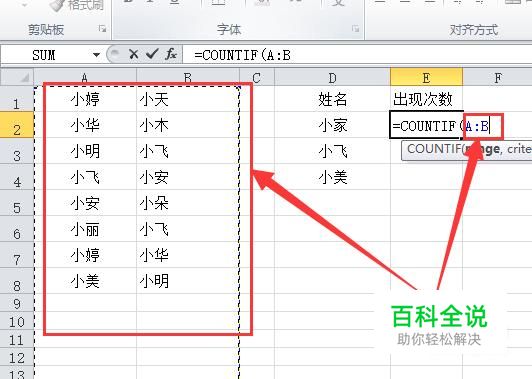The height and width of the screenshot is (379, 532).
Task: Select row 2 header
Action: [x=17, y=125]
